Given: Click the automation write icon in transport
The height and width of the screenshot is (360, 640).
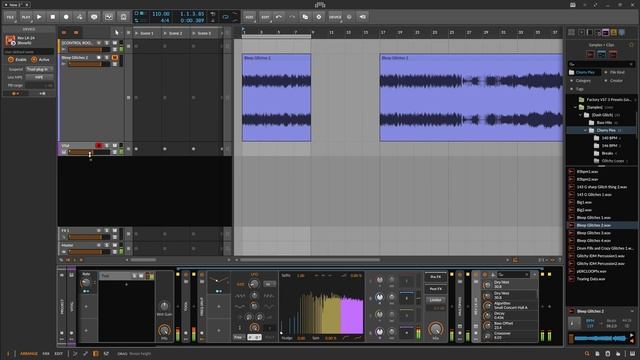Looking at the screenshot, I should click(x=80, y=17).
